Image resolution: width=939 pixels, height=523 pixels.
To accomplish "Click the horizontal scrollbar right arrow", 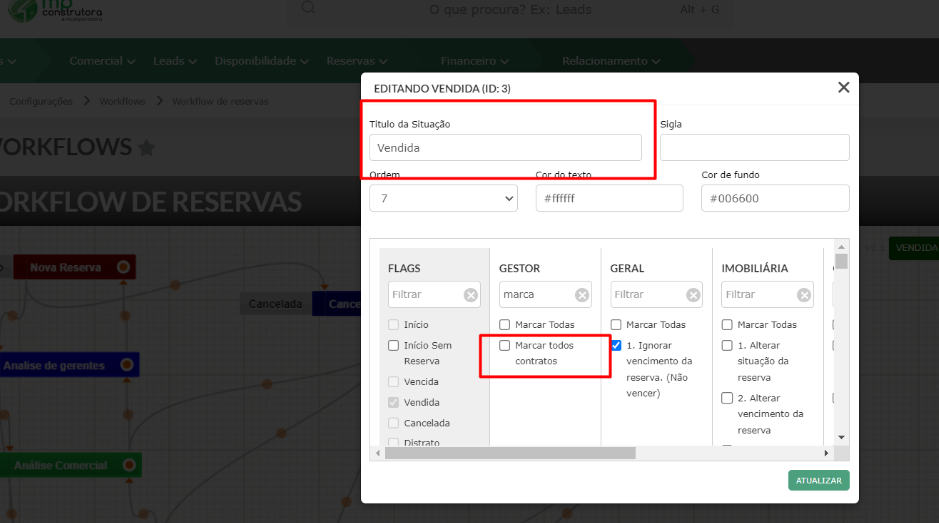I will point(826,454).
